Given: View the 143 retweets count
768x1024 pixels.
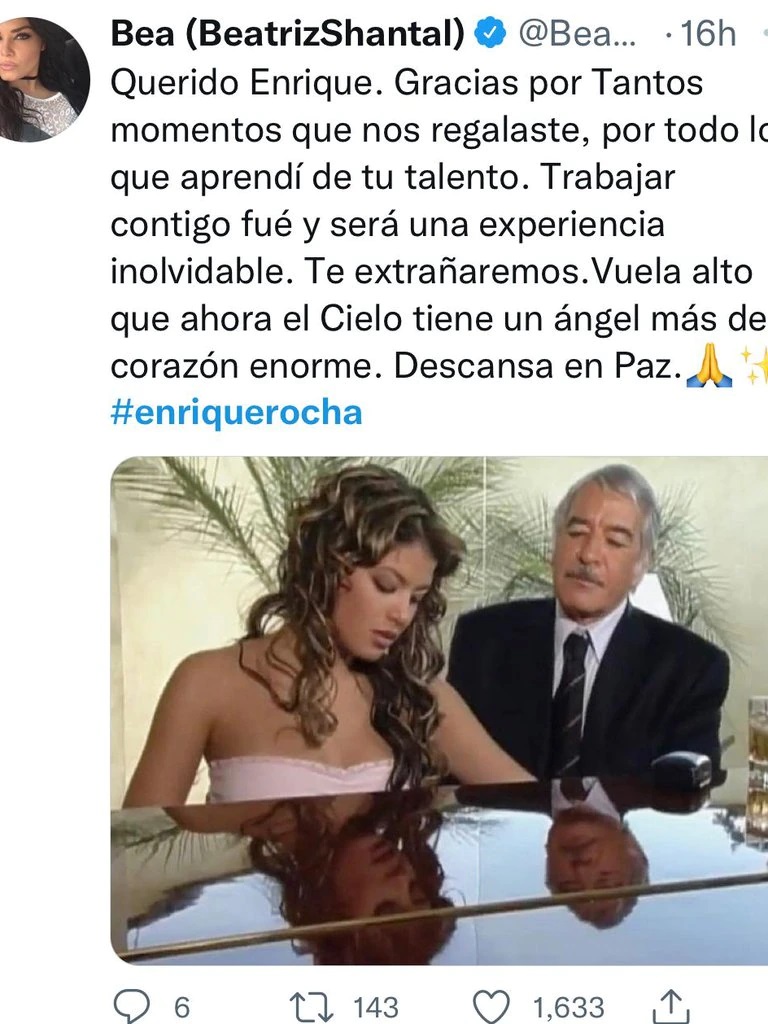Looking at the screenshot, I should 376,1007.
